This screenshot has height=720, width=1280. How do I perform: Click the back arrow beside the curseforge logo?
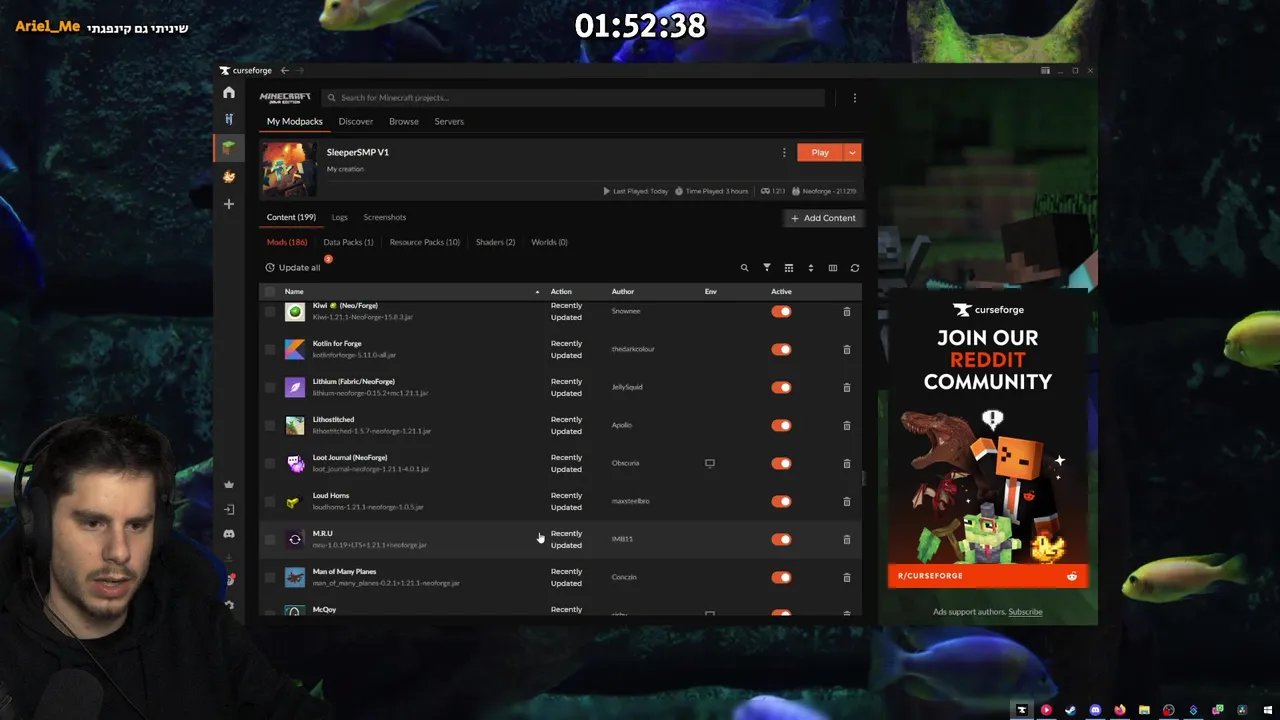click(285, 70)
